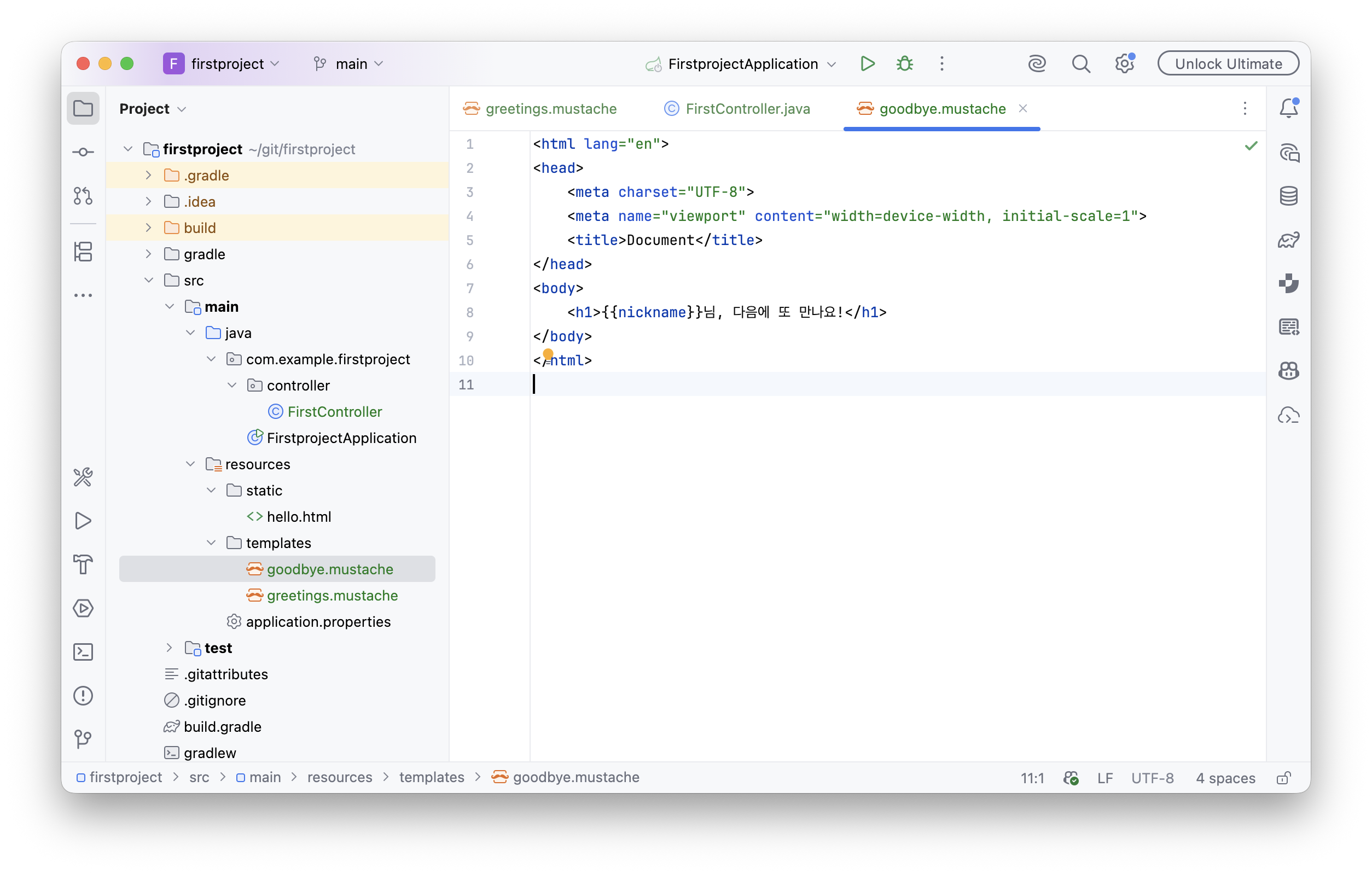The height and width of the screenshot is (874, 1372).
Task: Open the Commit tool window
Action: point(83,152)
